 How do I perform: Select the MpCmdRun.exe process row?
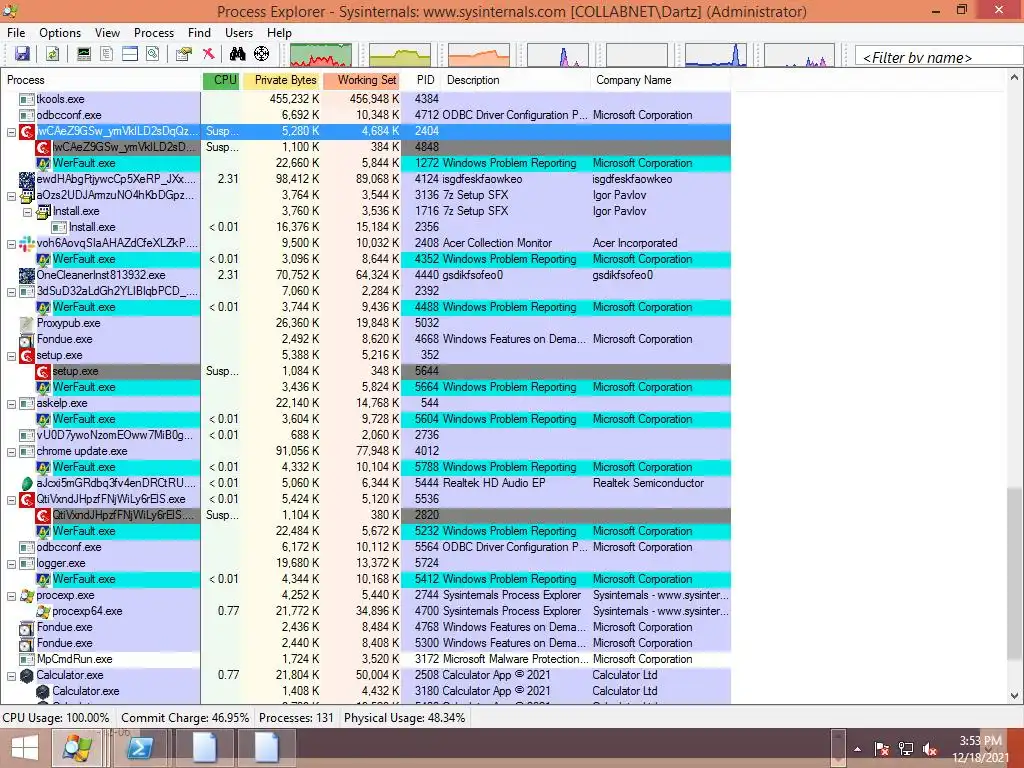(365, 660)
